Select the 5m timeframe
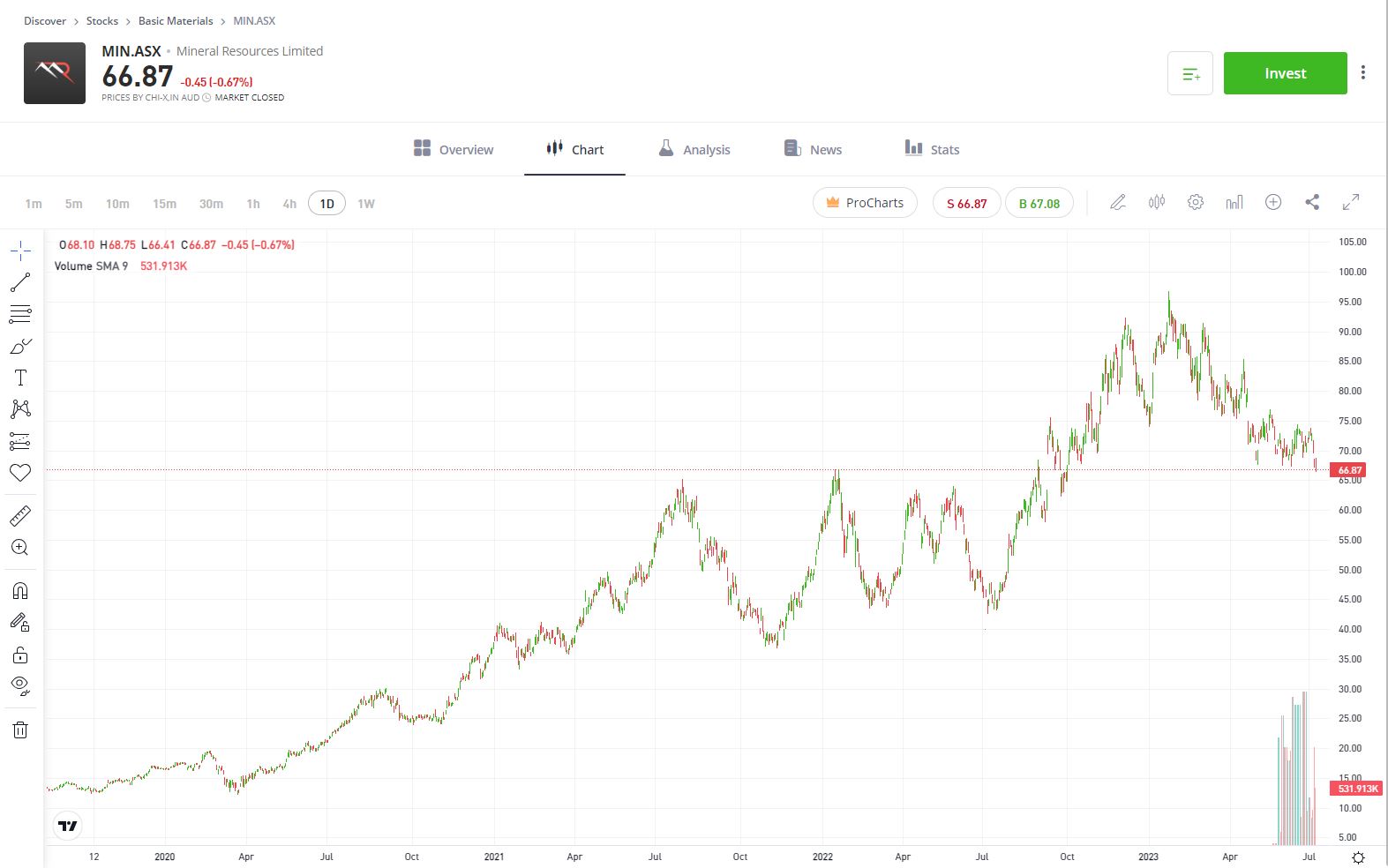The width and height of the screenshot is (1388, 868). (73, 204)
